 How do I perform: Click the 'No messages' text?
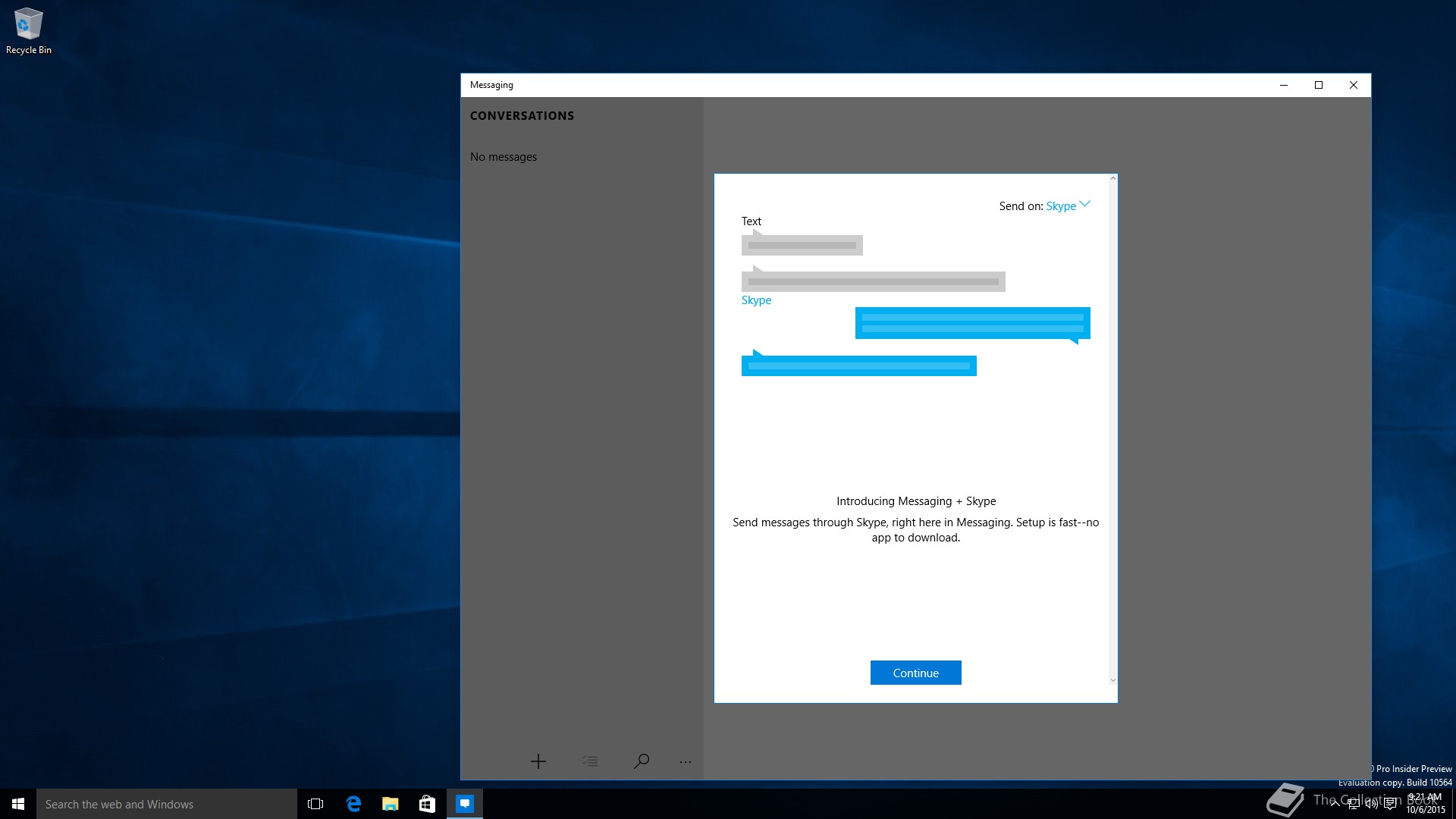(504, 157)
